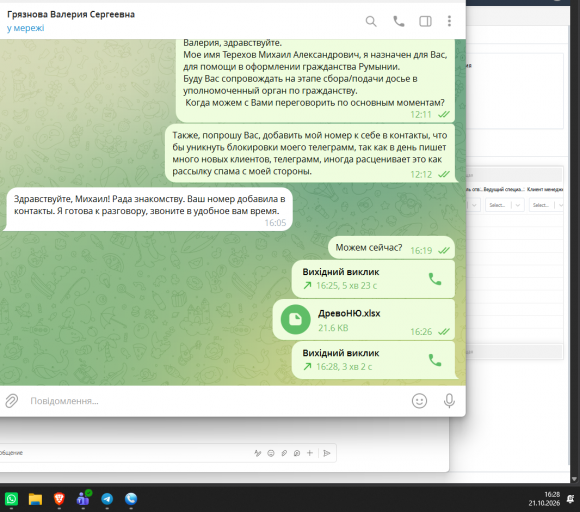The image size is (580, 512).
Task: Record a voice message with microphone
Action: coord(449,401)
